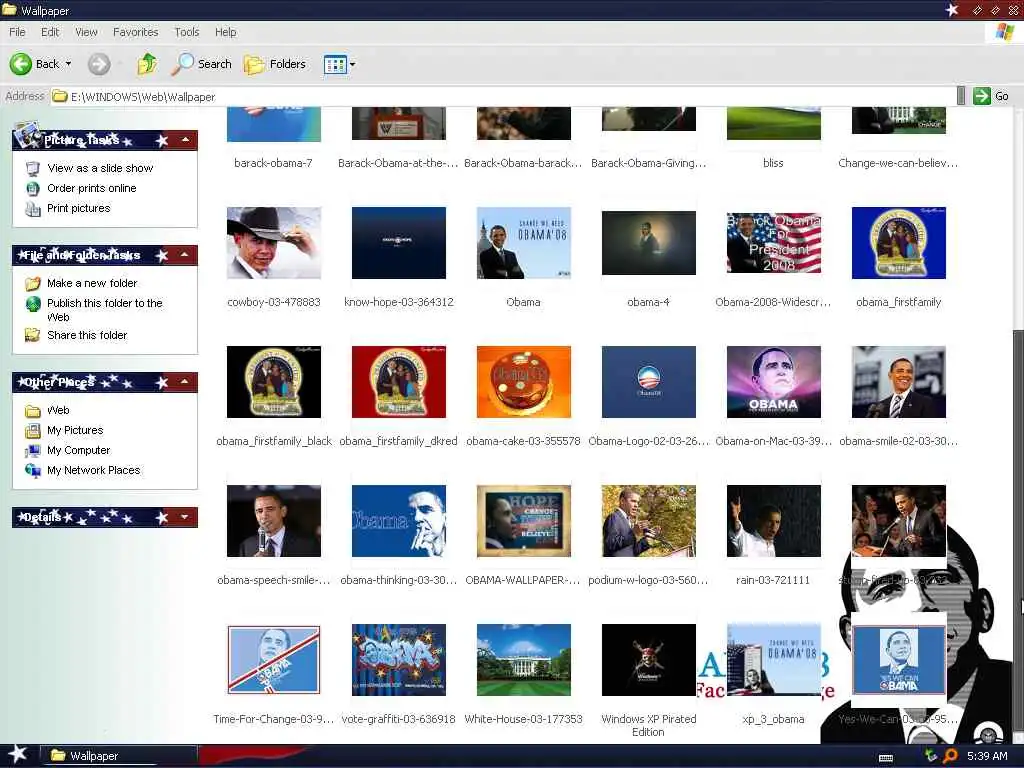Collapse the Other Places panel
This screenshot has width=1024, height=768.
(x=185, y=382)
